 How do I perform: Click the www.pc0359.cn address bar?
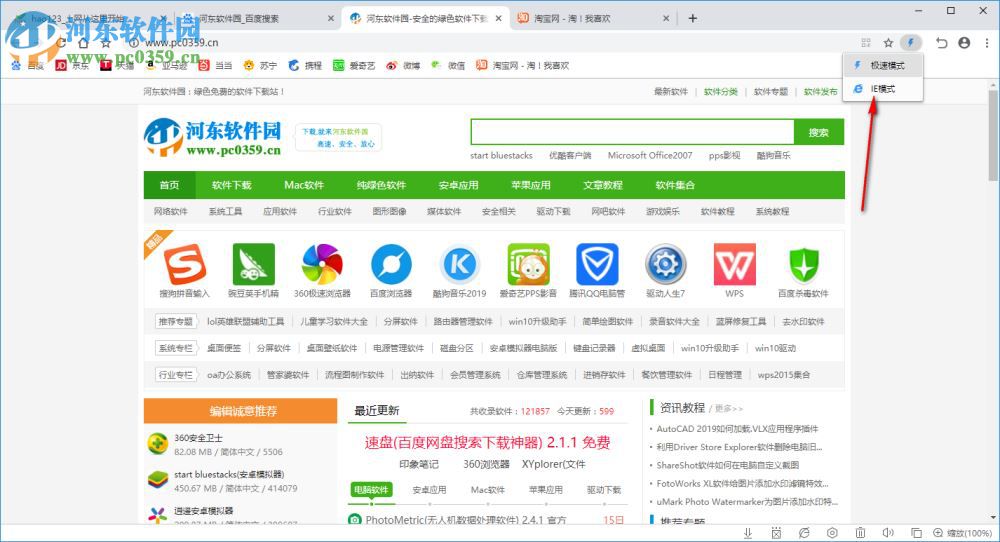click(x=182, y=43)
